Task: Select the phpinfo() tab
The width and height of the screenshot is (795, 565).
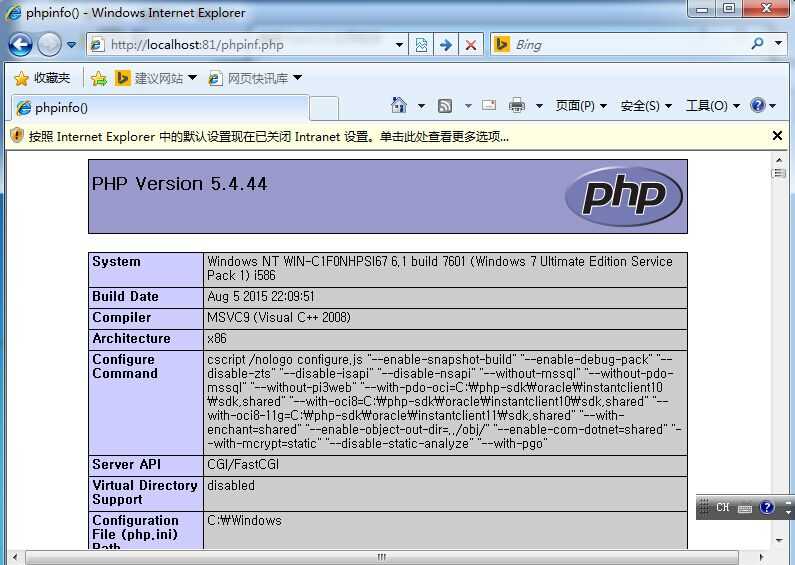Action: 160,108
